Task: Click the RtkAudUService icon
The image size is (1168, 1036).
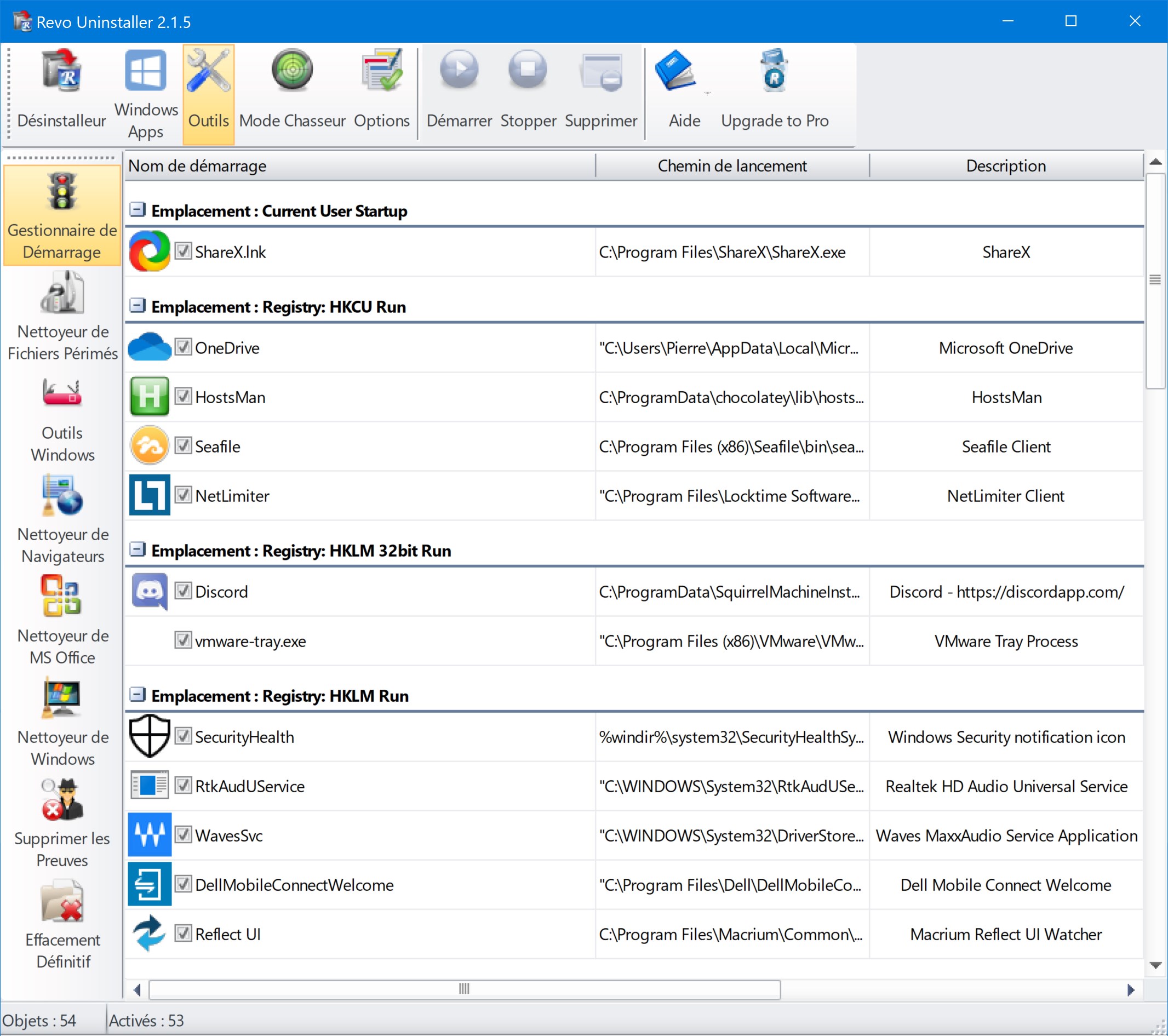Action: click(x=150, y=785)
